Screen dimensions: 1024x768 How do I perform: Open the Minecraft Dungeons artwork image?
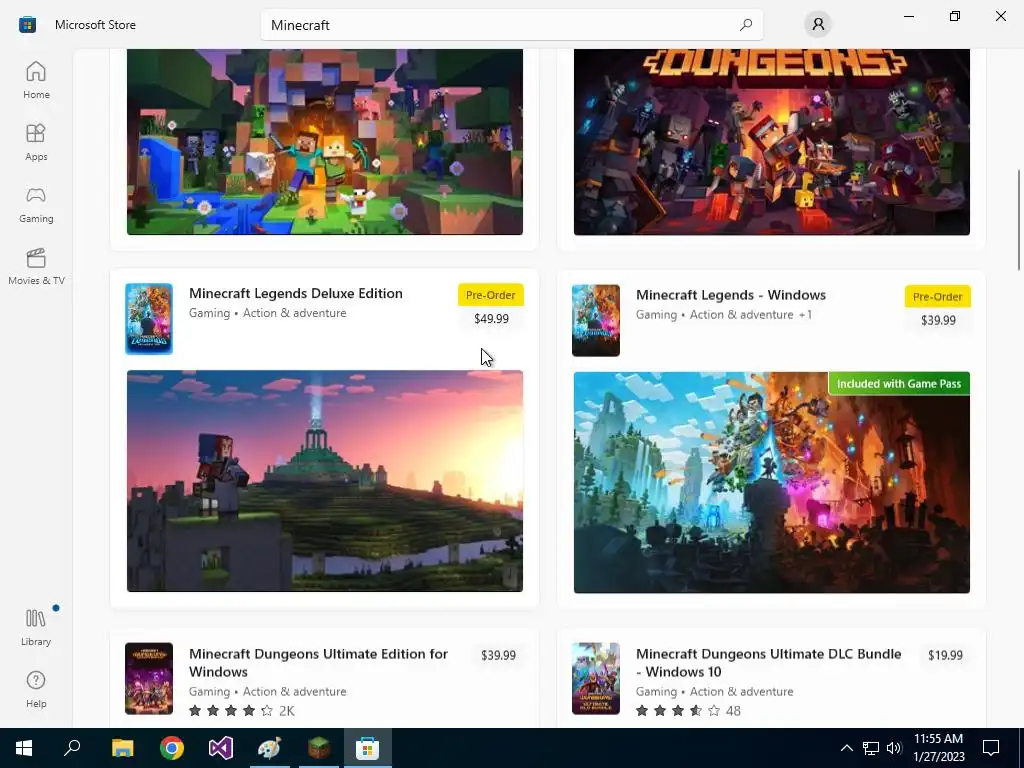(771, 142)
